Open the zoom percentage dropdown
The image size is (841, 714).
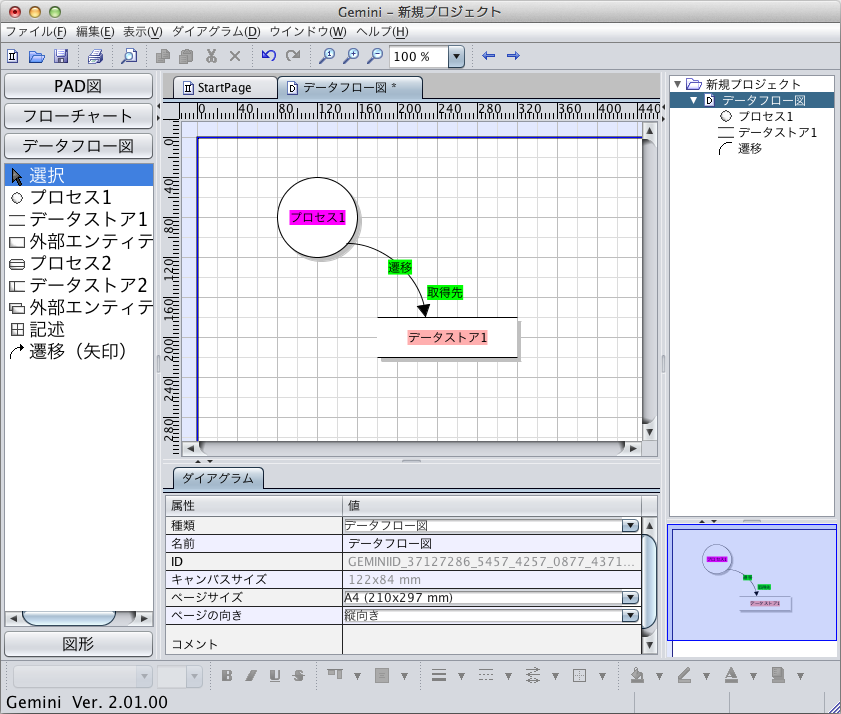[456, 56]
